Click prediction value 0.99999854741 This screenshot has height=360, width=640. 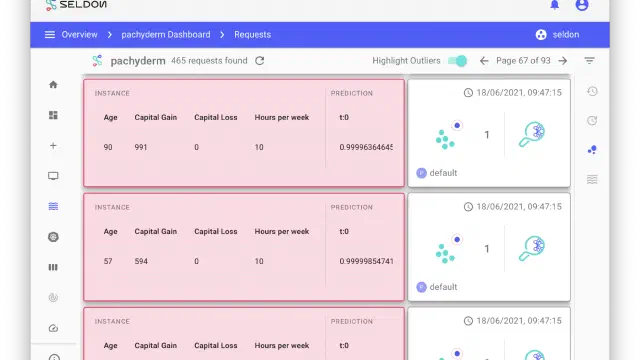point(366,261)
